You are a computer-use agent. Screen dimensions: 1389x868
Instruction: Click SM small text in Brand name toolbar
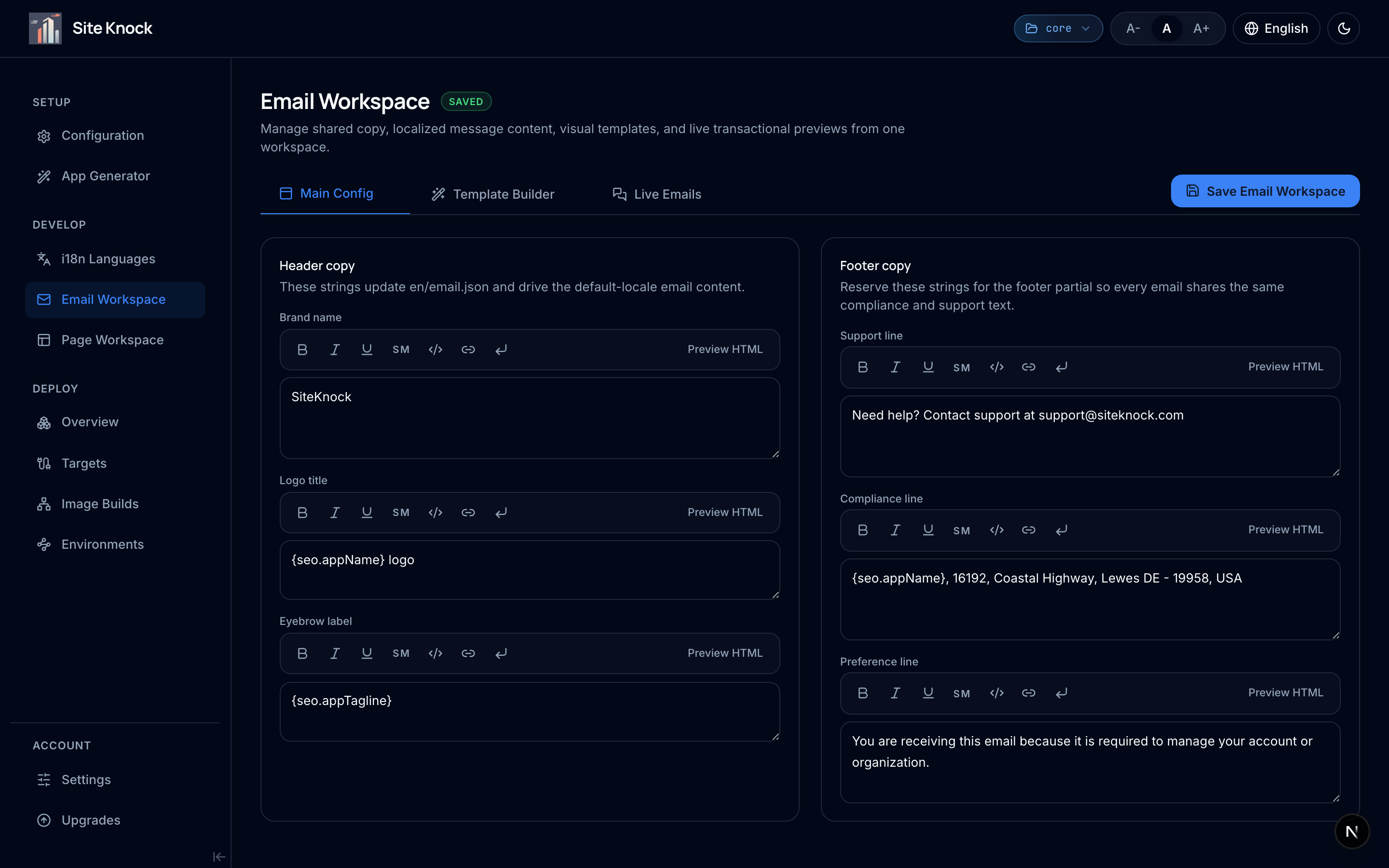click(x=401, y=350)
